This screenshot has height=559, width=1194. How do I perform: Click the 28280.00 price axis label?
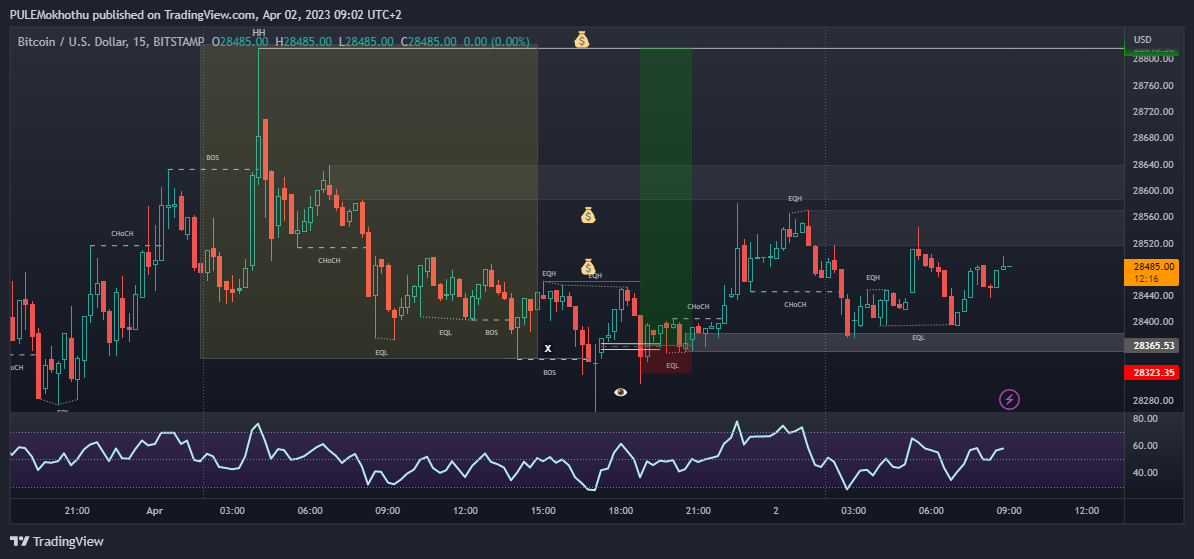click(1153, 401)
